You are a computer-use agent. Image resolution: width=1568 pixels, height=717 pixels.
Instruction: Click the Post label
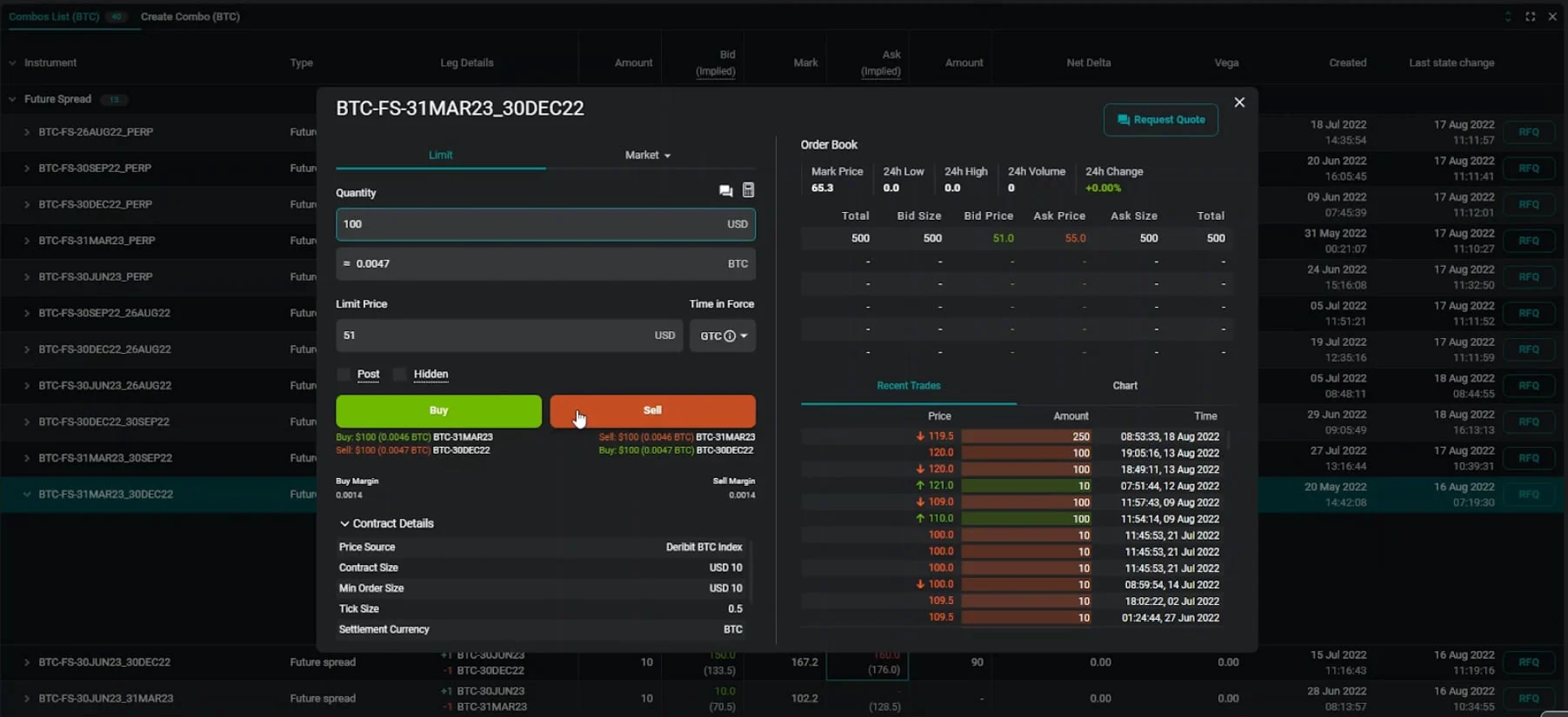[x=368, y=375]
